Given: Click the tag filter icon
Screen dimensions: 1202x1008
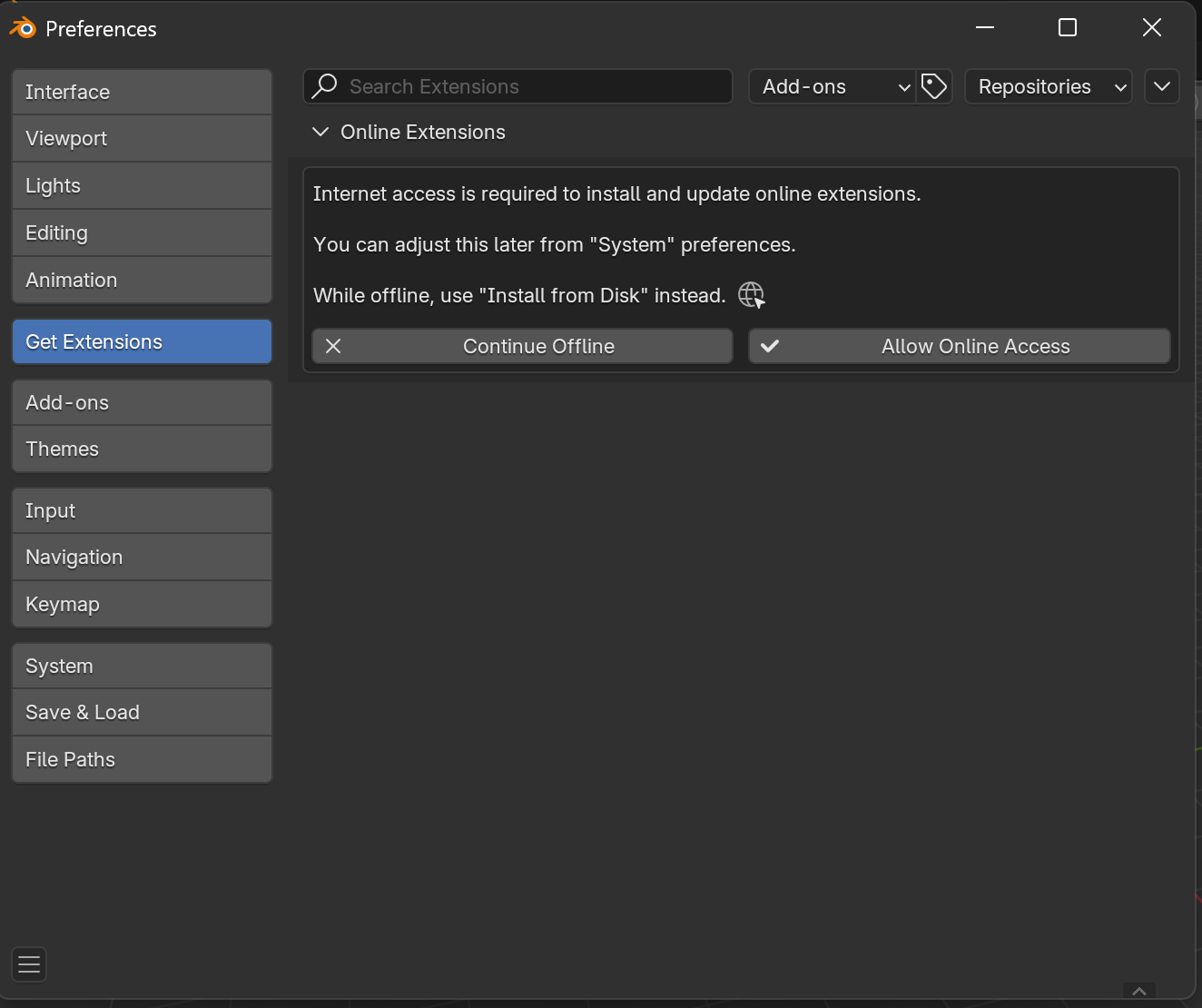Looking at the screenshot, I should [934, 86].
